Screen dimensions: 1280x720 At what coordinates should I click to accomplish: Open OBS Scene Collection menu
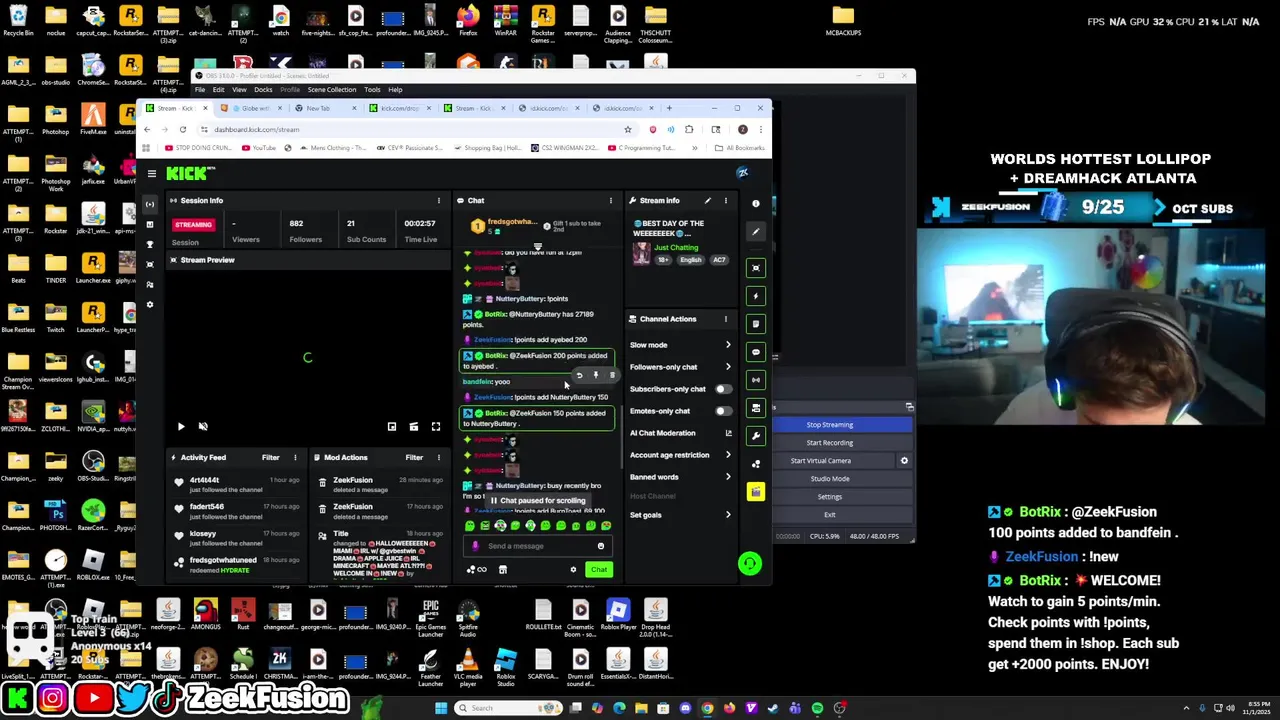click(x=331, y=90)
